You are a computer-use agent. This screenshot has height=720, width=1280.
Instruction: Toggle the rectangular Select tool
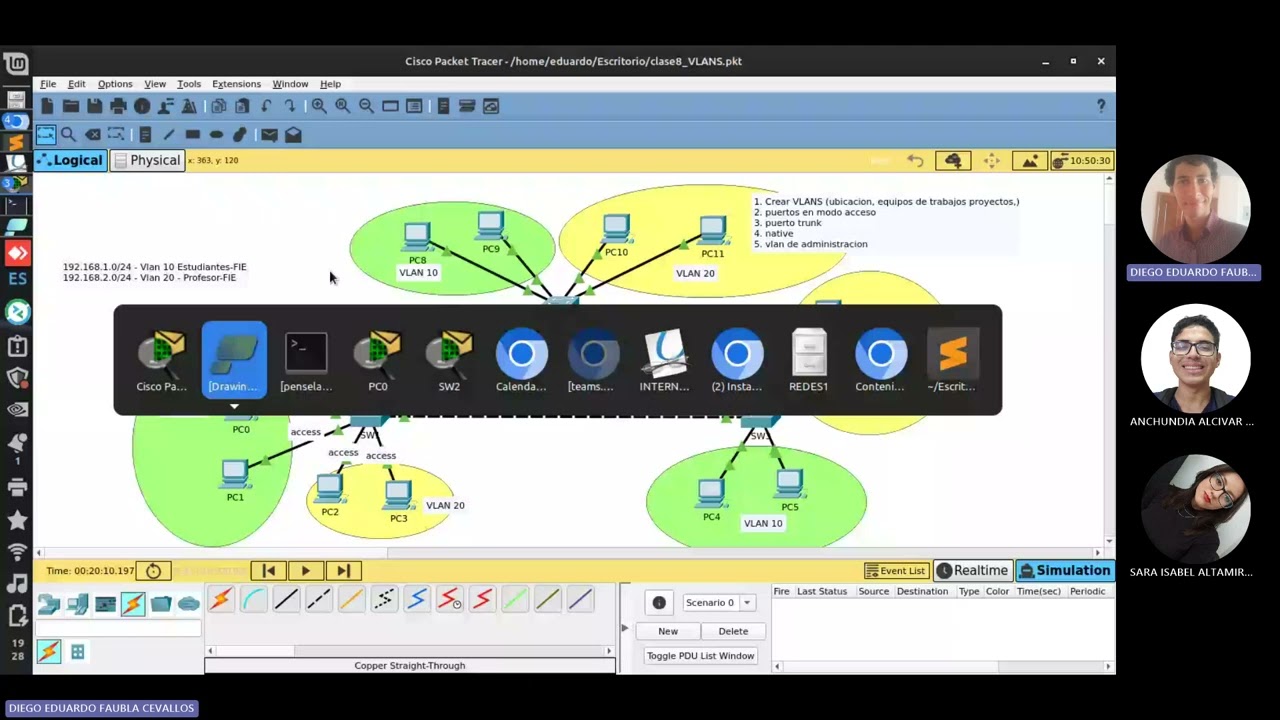[46, 134]
